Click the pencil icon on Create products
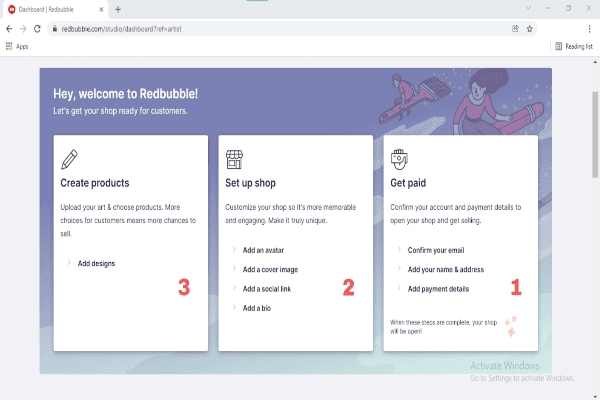The height and width of the screenshot is (400, 600). click(69, 159)
